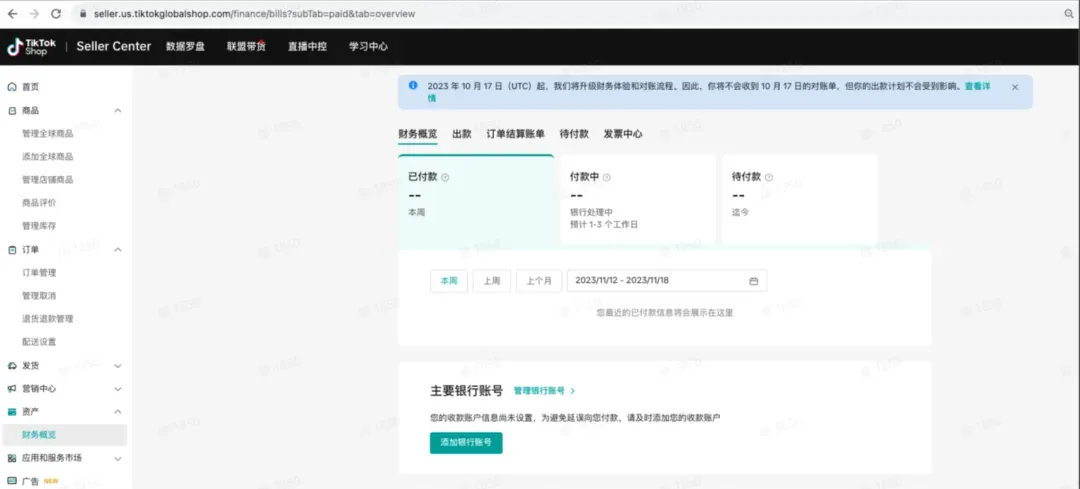Select the 上周 date filter
The width and height of the screenshot is (1080, 489).
click(491, 281)
